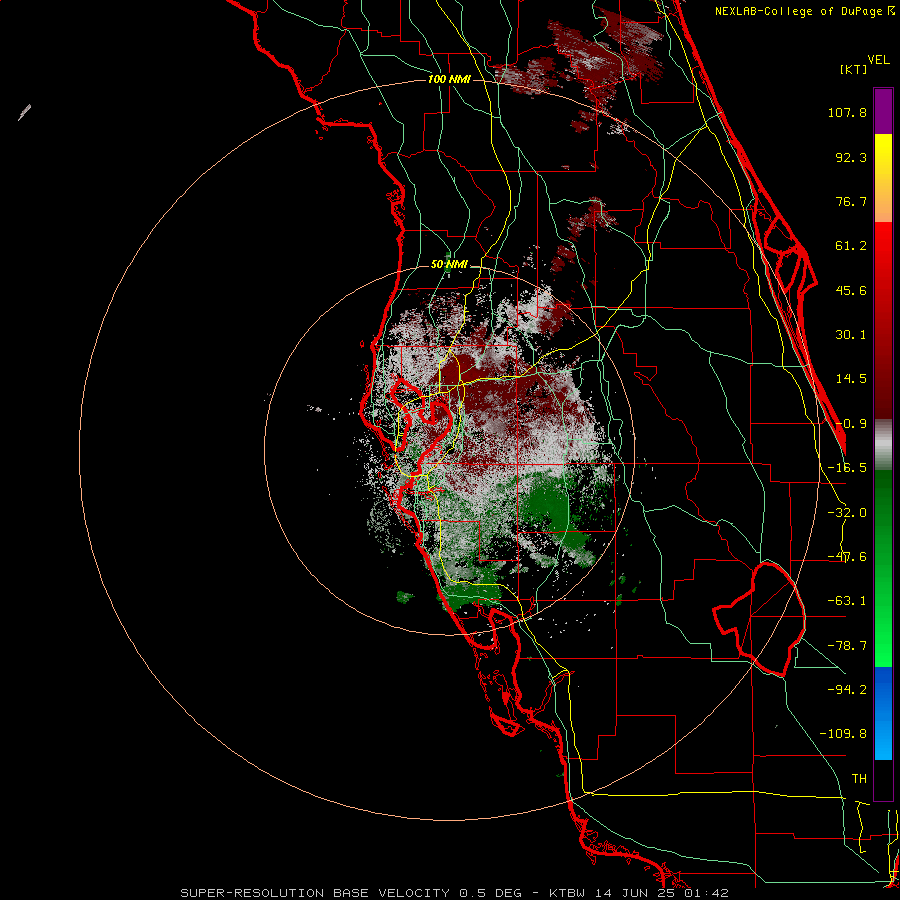Pick the yellow-orange segment of the color bar
The height and width of the screenshot is (900, 900).
tap(883, 178)
